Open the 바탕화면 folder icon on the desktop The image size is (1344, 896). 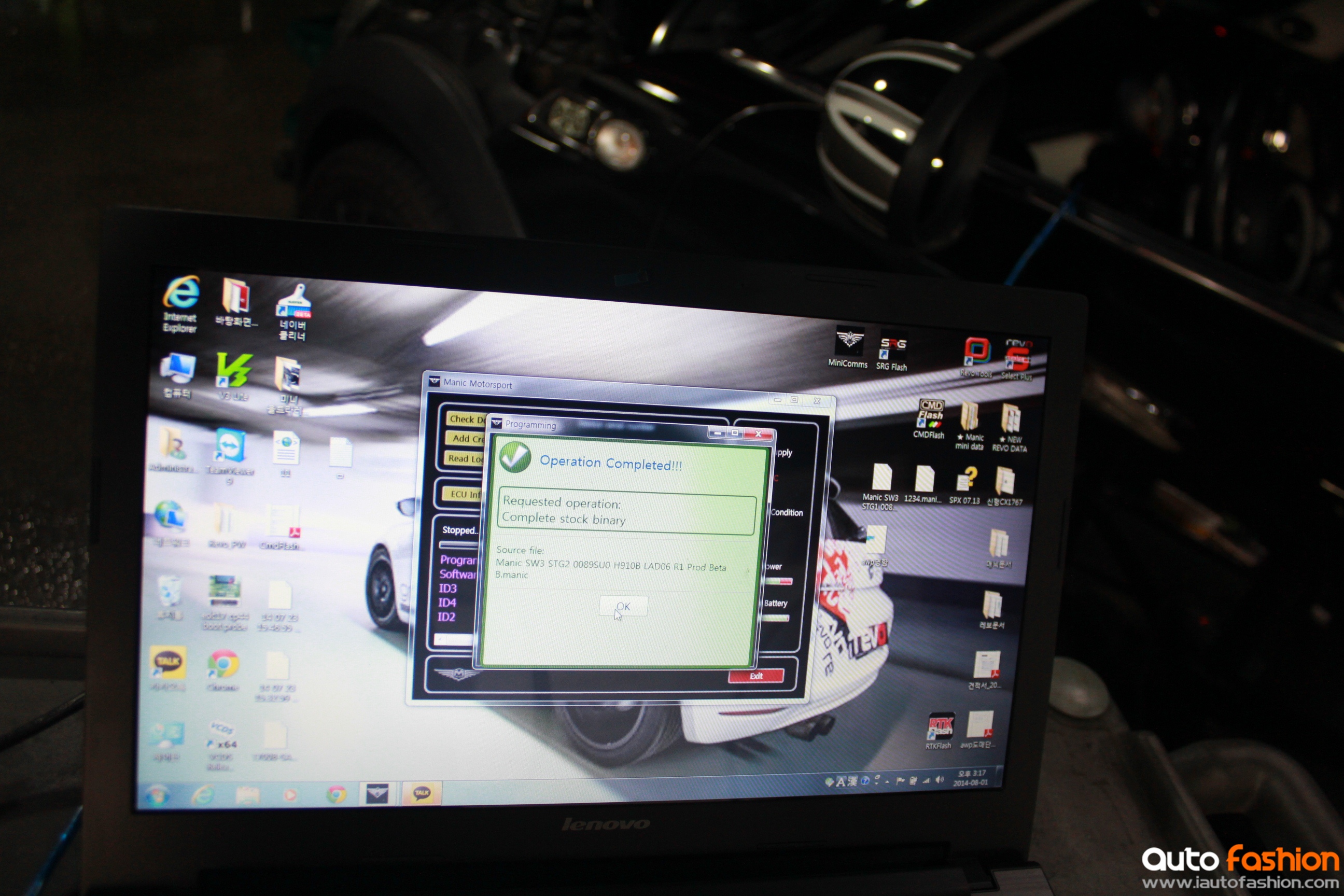(x=236, y=302)
